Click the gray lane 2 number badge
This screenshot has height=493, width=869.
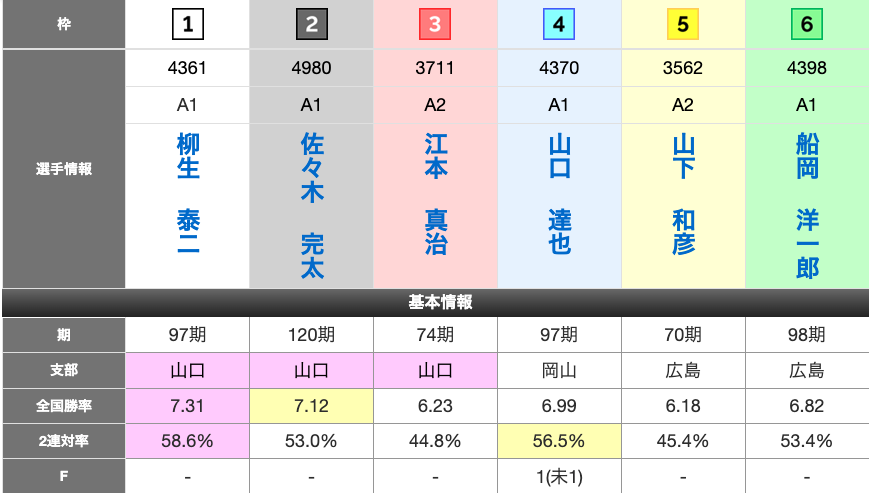click(311, 24)
